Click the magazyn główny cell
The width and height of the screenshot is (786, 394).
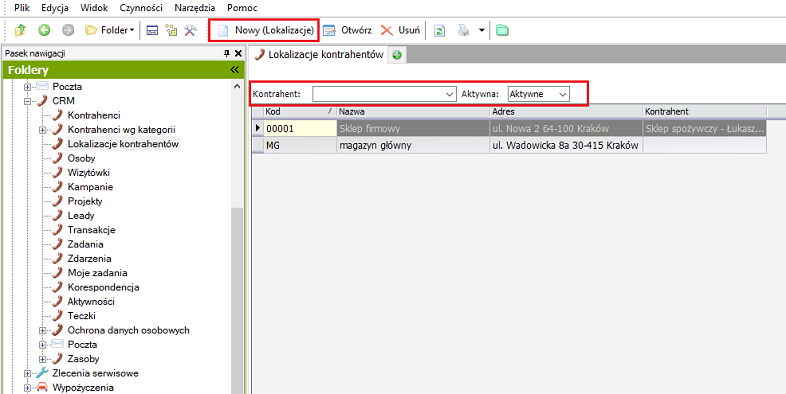(413, 145)
